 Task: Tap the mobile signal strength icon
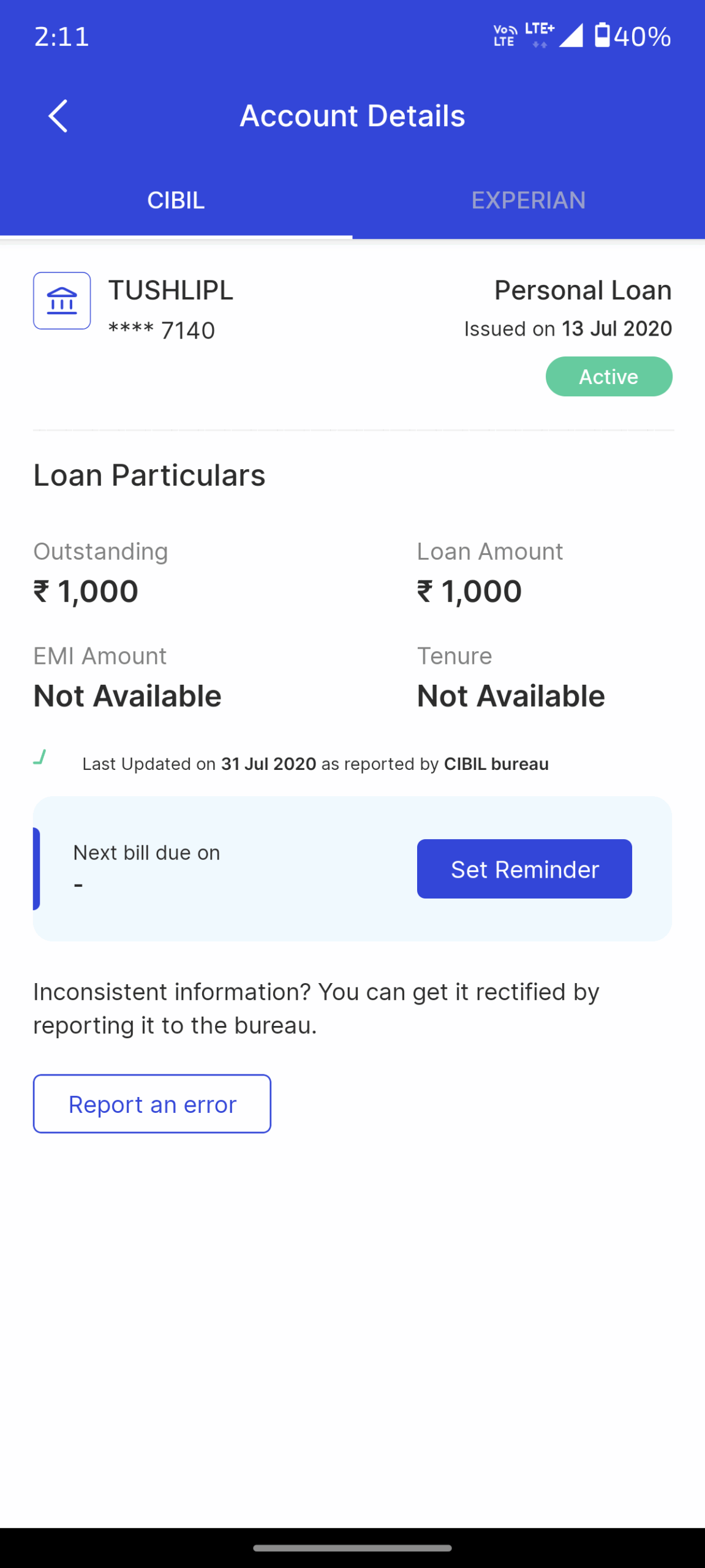(x=571, y=36)
